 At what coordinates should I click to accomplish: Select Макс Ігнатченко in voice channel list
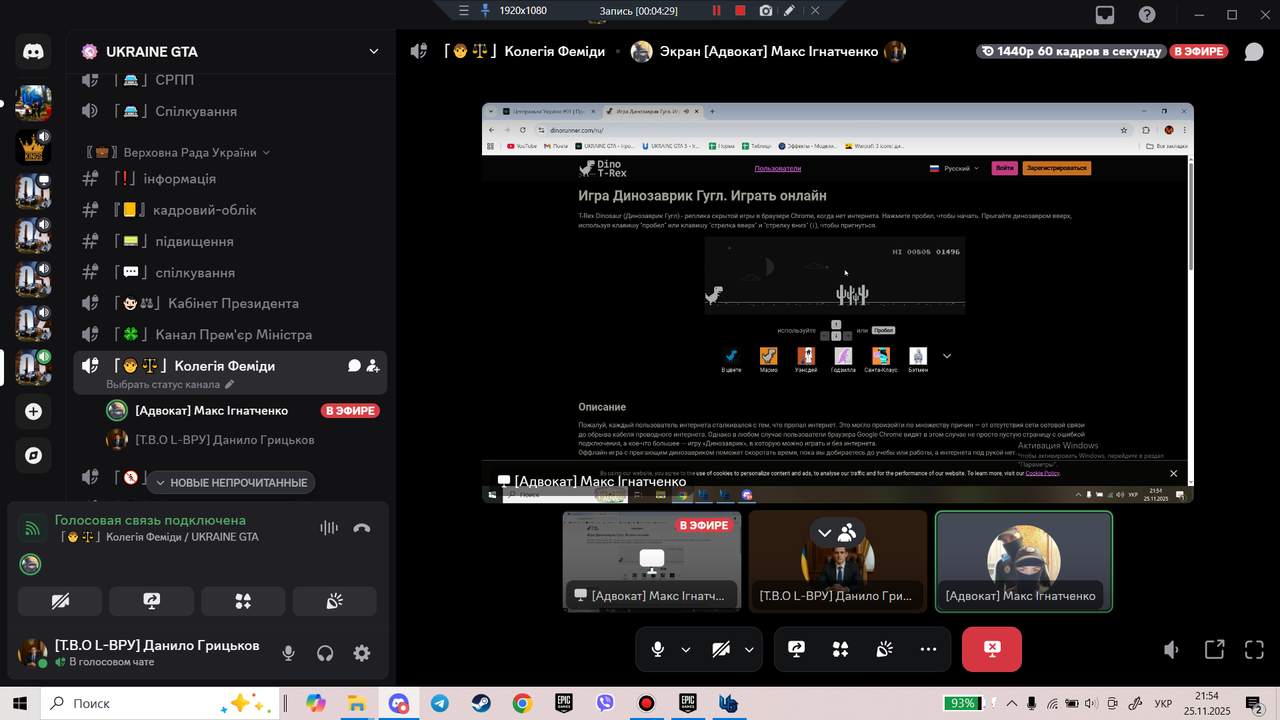(243, 411)
